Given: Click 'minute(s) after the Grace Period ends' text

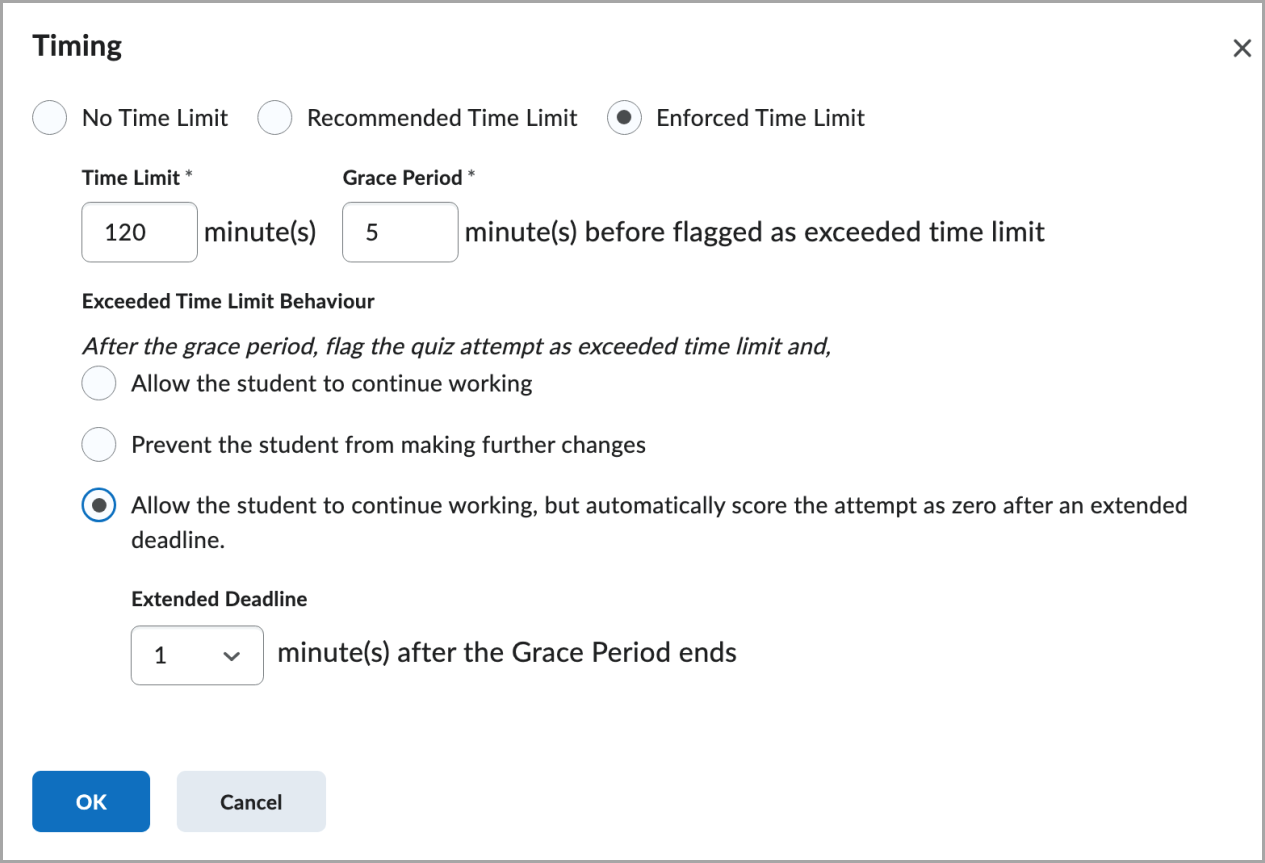Looking at the screenshot, I should coord(507,653).
